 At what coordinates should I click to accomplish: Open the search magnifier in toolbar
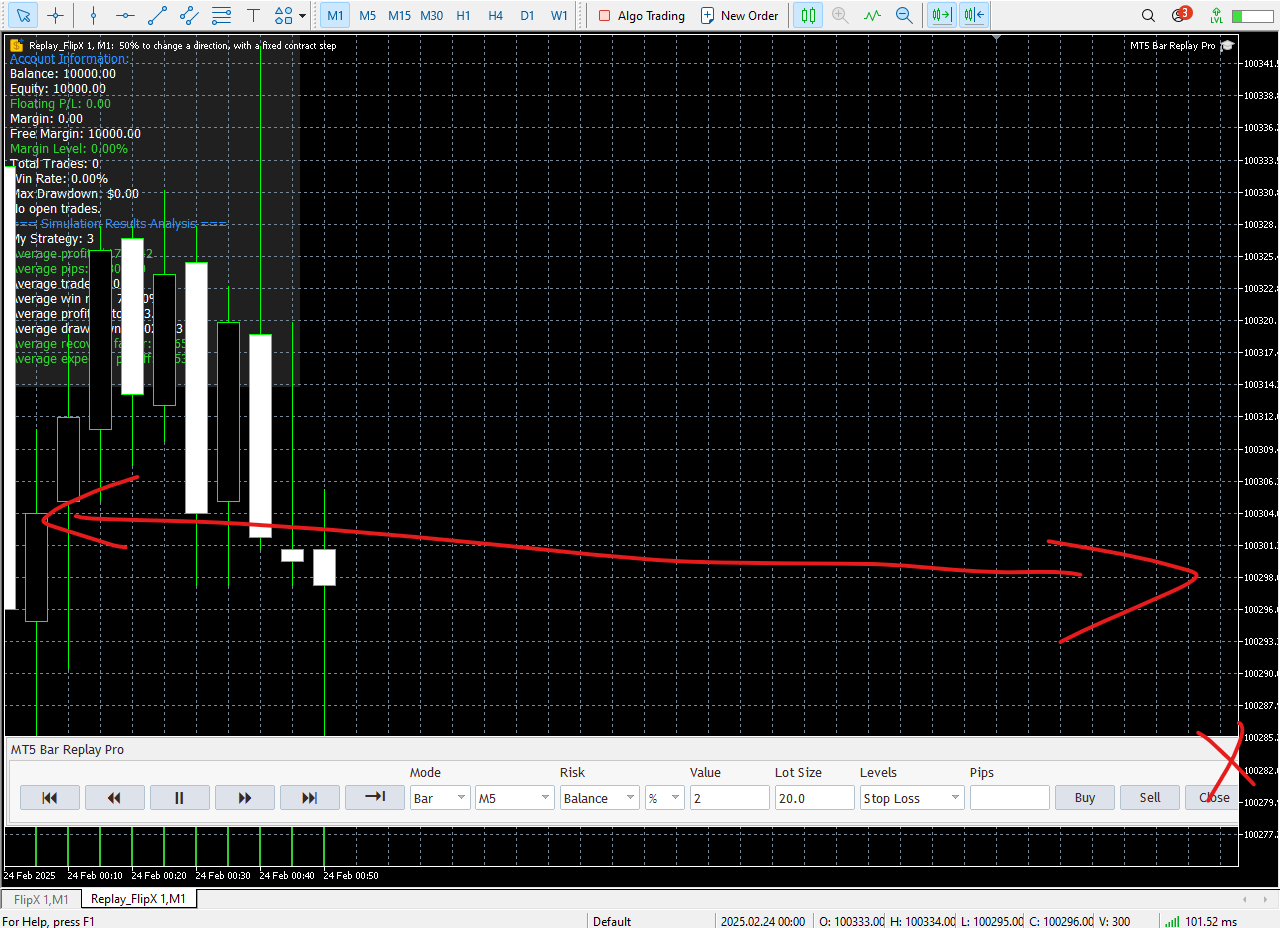point(1150,15)
